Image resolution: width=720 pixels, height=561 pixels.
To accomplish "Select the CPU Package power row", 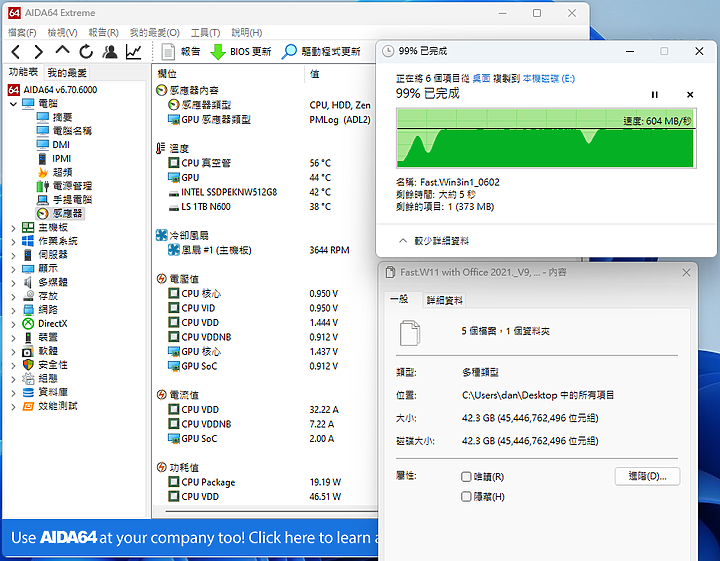I will pyautogui.click(x=265, y=482).
